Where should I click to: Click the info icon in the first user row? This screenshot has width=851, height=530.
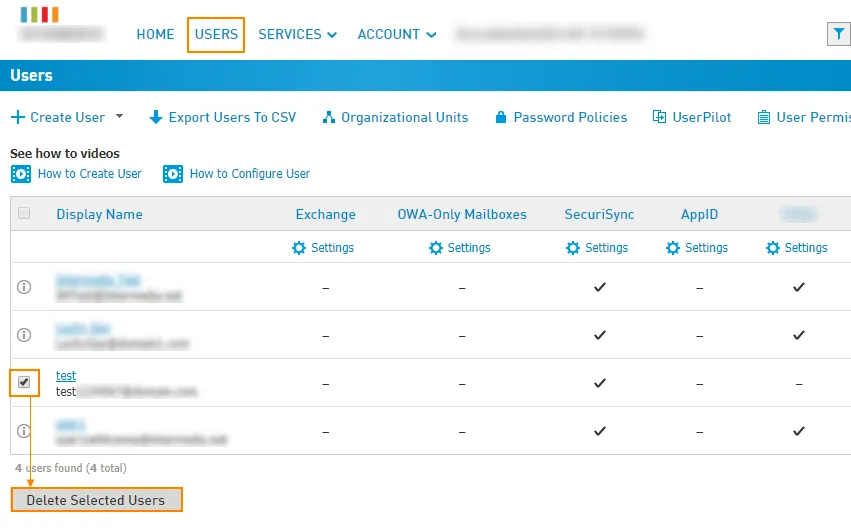tap(24, 287)
